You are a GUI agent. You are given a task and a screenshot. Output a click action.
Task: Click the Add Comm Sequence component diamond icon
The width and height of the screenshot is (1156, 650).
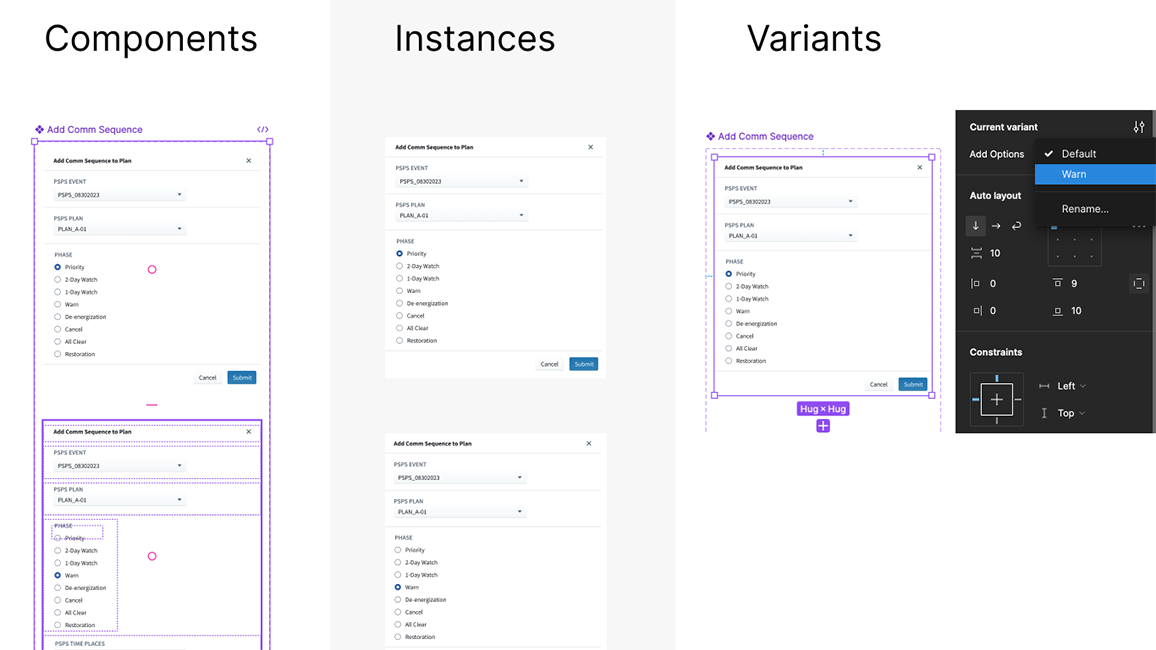tap(39, 129)
